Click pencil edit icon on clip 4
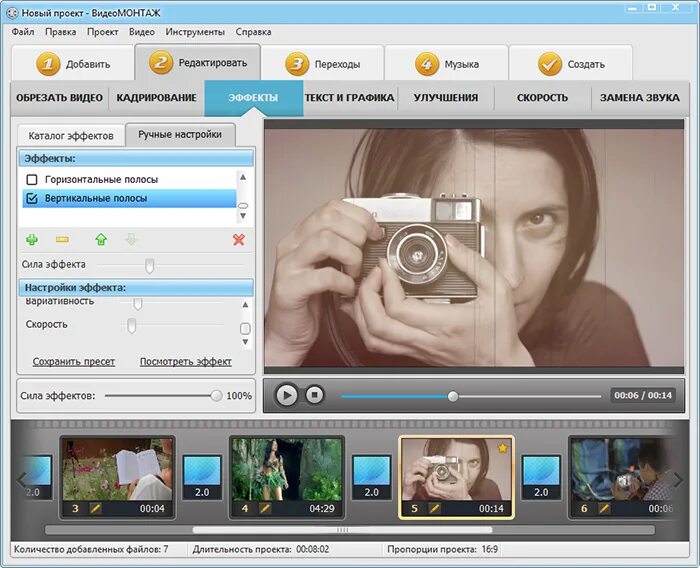Viewport: 700px width, 568px height. (x=265, y=508)
